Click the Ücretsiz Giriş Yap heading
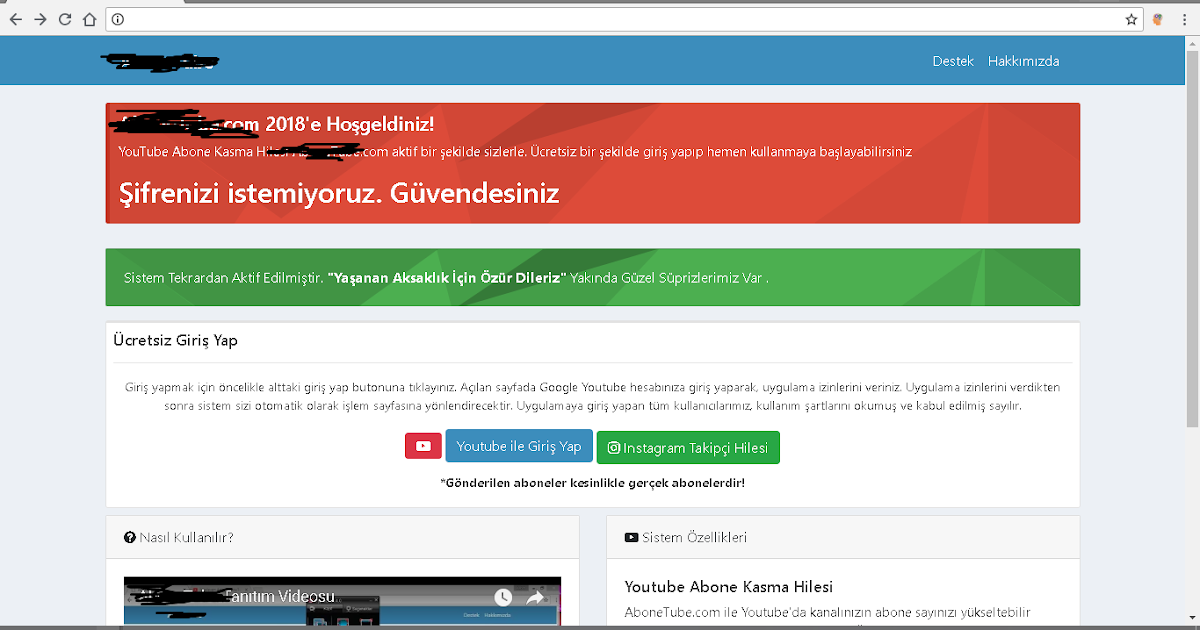Viewport: 1200px width, 630px height. click(x=175, y=340)
